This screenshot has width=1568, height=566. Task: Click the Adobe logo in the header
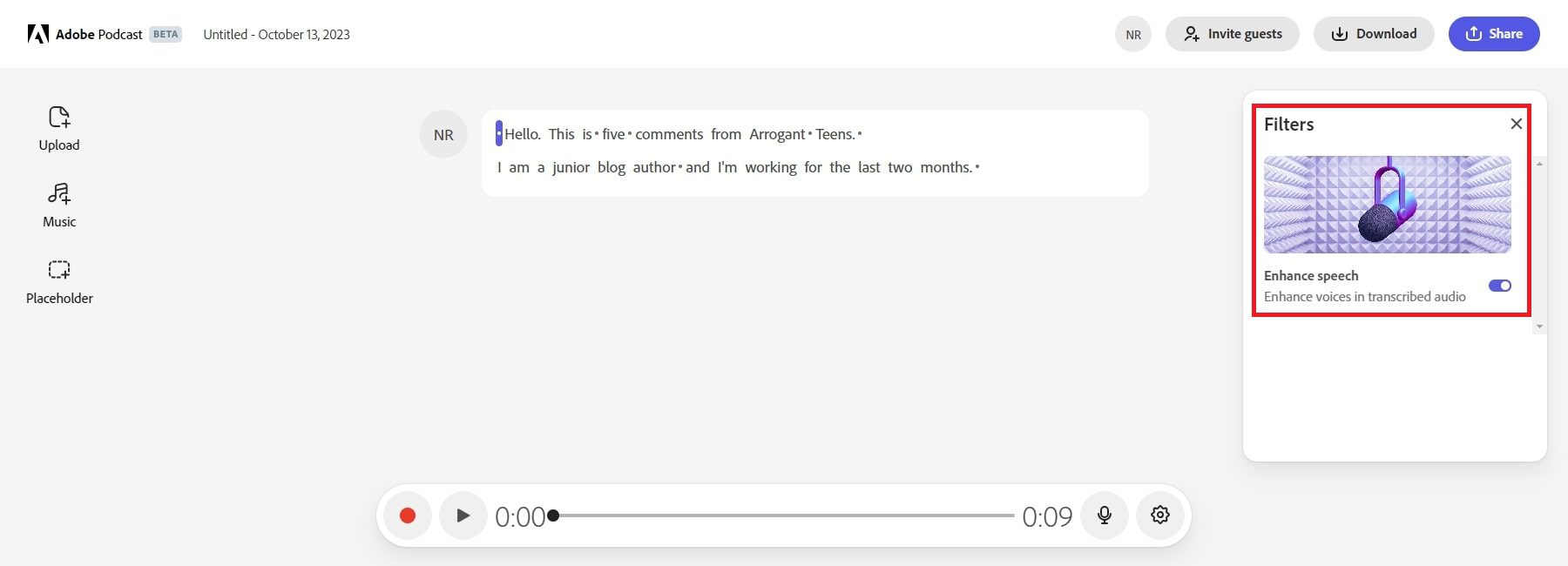37,34
